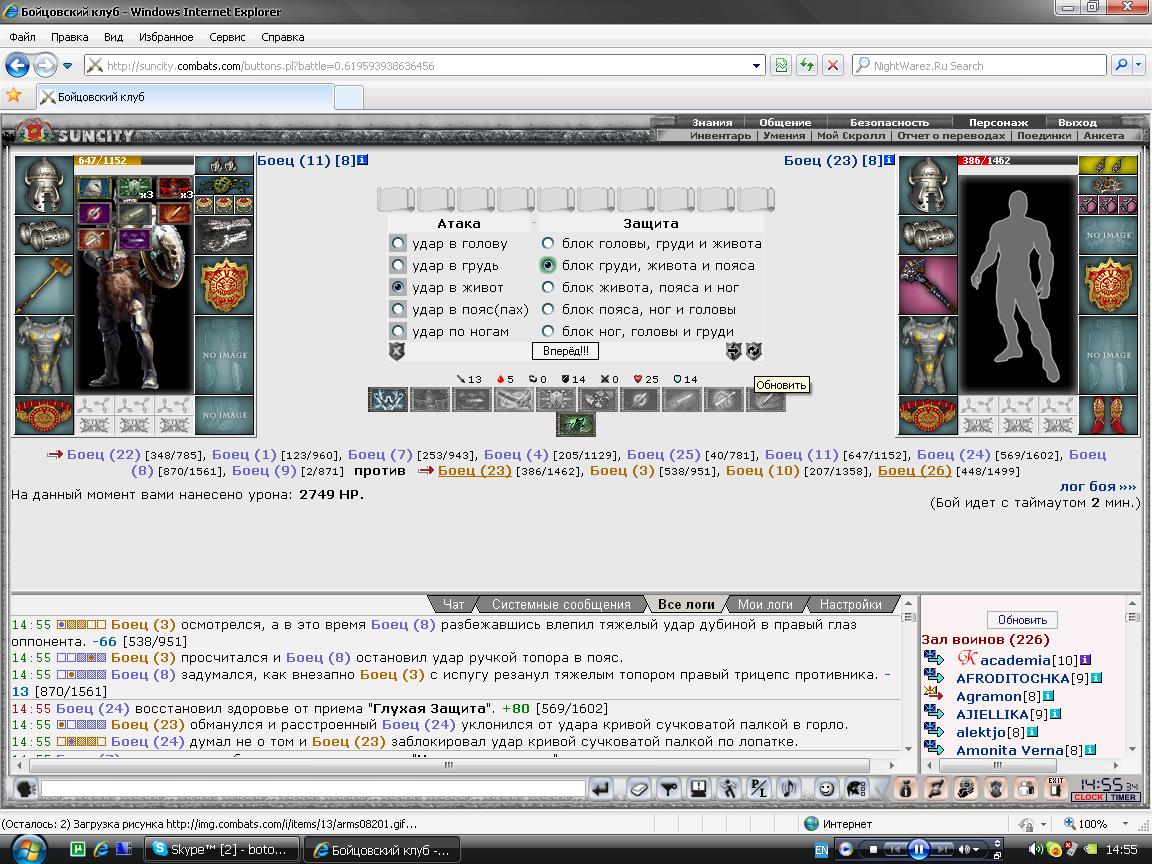This screenshot has height=864, width=1152.
Task: Click the CLOCK label button
Action: coord(1088,796)
